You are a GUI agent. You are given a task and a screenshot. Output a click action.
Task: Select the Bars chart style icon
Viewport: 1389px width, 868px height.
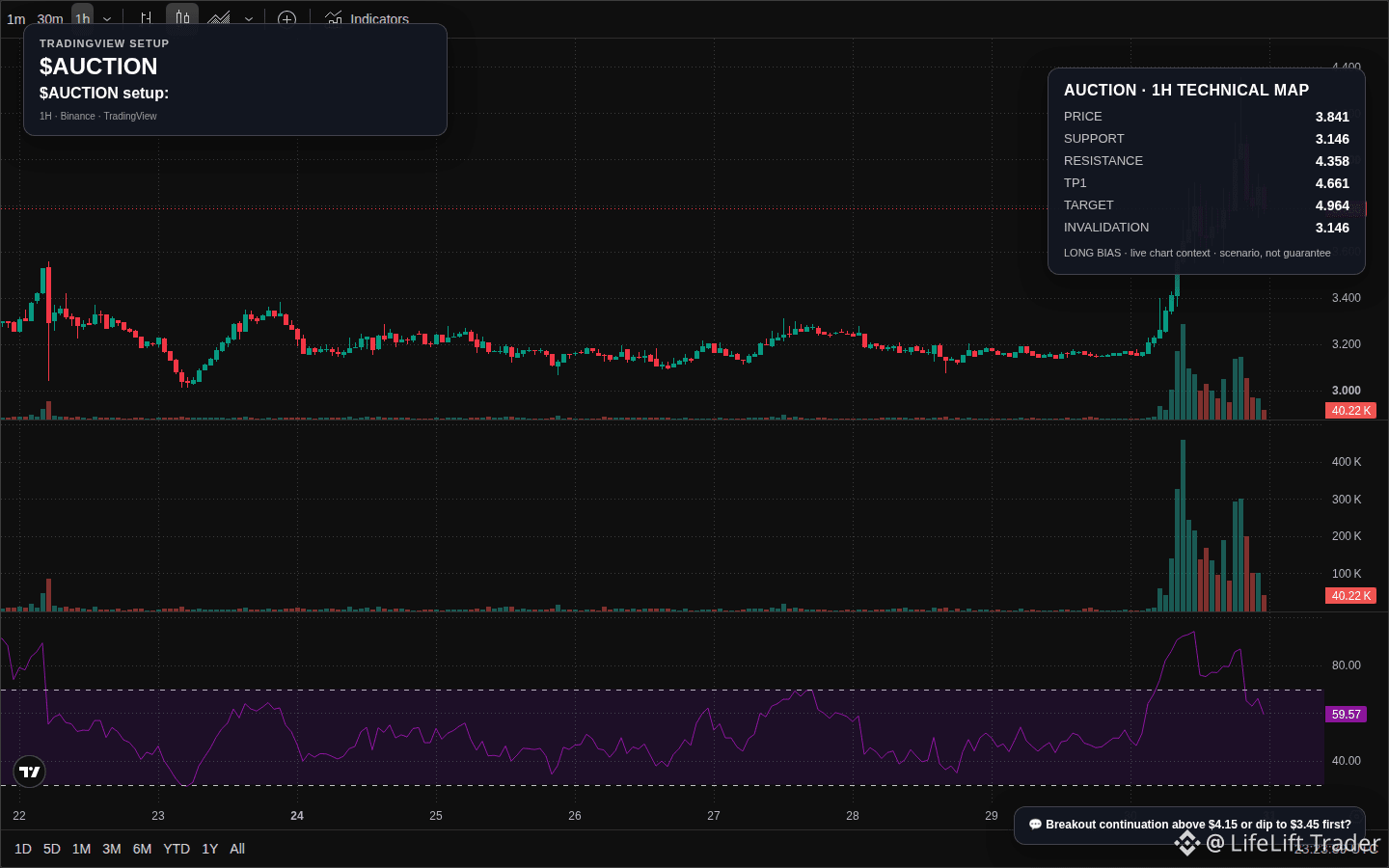tap(147, 18)
